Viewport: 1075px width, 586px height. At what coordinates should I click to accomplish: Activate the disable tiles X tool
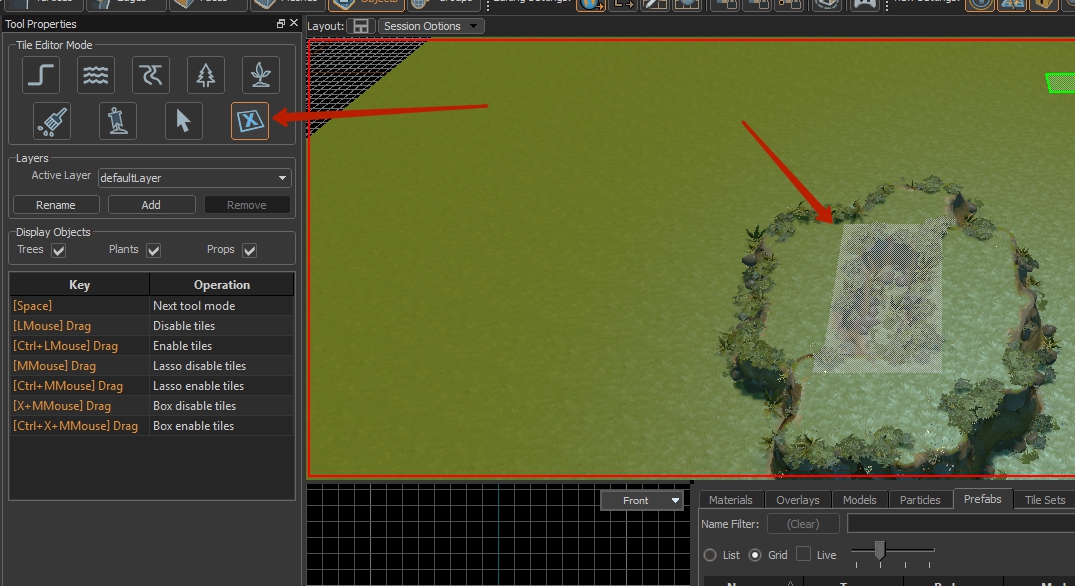[x=249, y=121]
